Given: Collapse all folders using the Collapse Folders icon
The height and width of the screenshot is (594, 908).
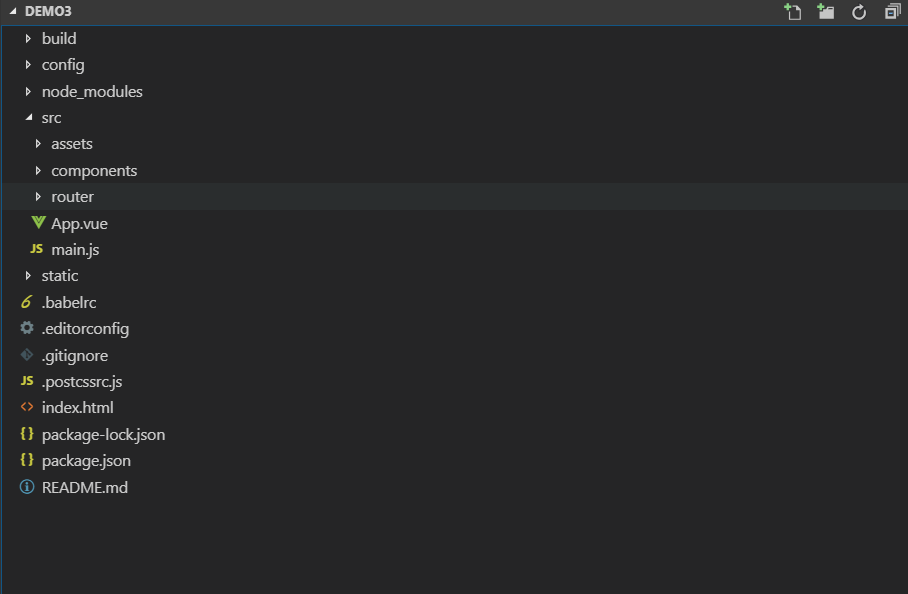Looking at the screenshot, I should [x=890, y=12].
